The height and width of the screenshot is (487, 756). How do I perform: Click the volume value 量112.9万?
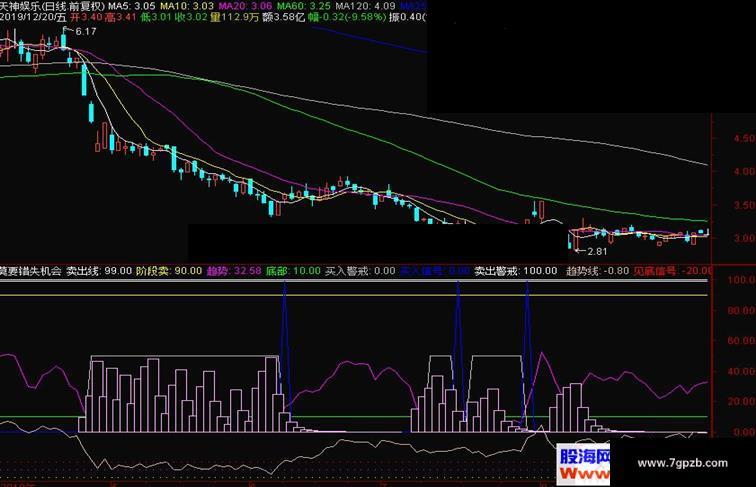pyautogui.click(x=234, y=17)
